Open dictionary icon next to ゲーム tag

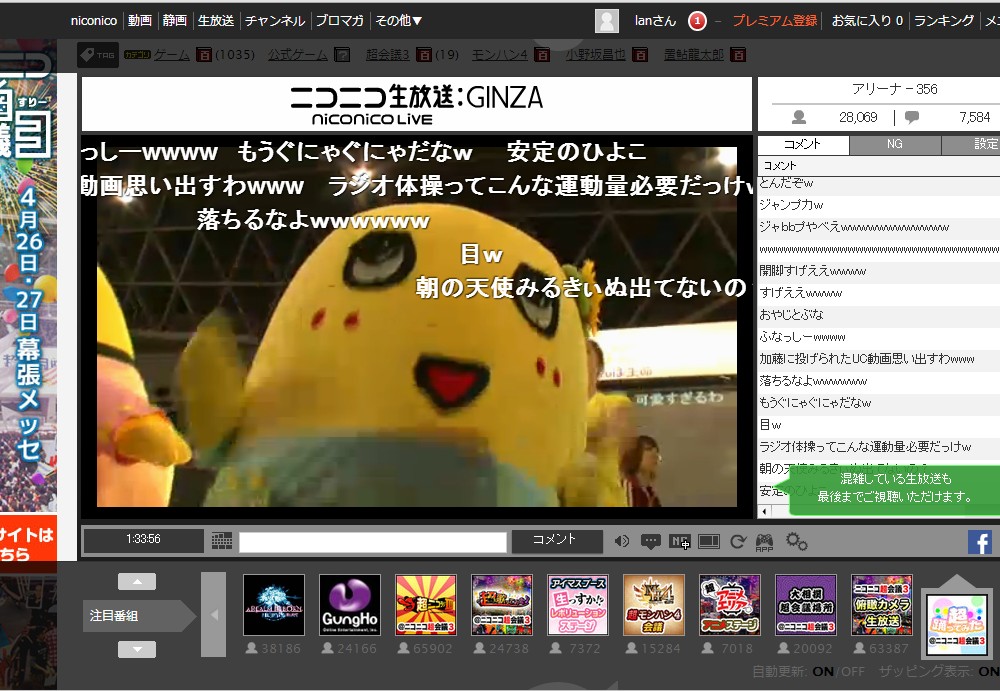(x=203, y=55)
